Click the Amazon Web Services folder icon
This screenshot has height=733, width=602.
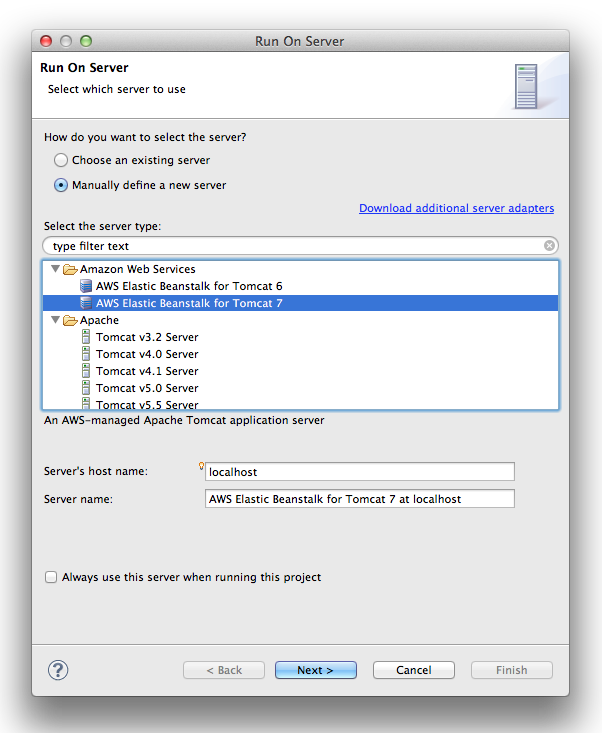click(x=70, y=269)
